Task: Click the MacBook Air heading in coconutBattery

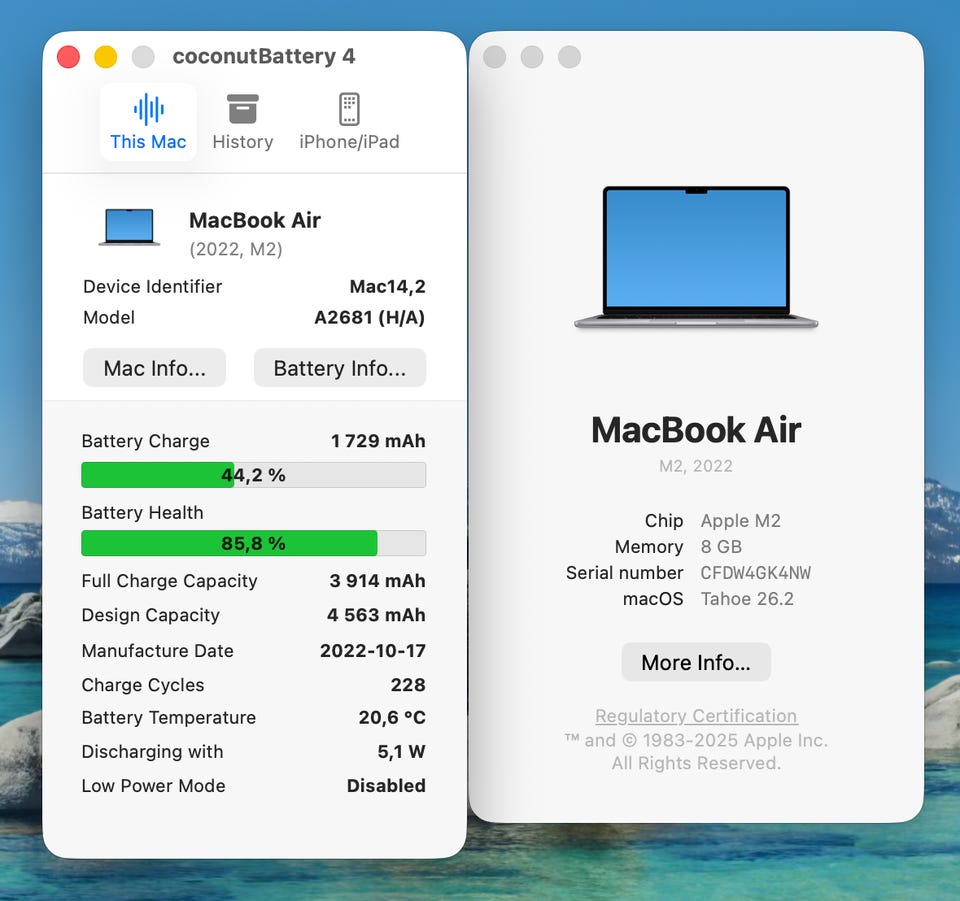Action: [x=255, y=220]
